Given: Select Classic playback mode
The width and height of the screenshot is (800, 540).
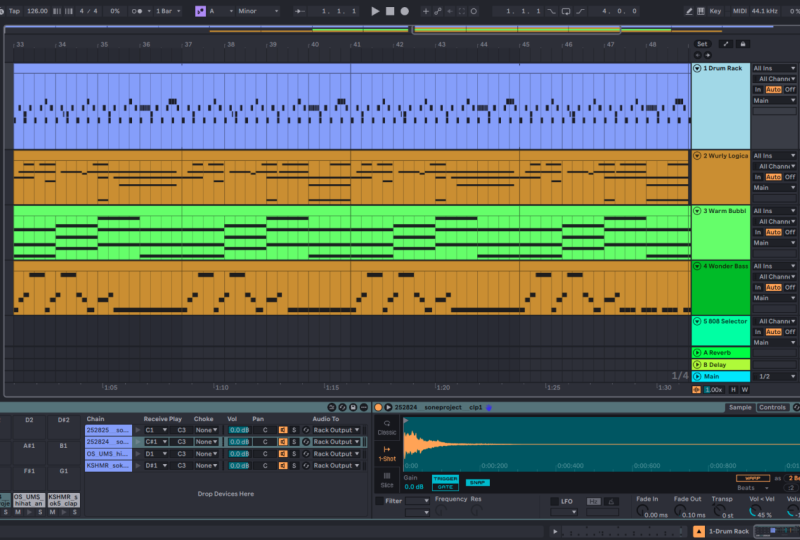Looking at the screenshot, I should [x=387, y=428].
